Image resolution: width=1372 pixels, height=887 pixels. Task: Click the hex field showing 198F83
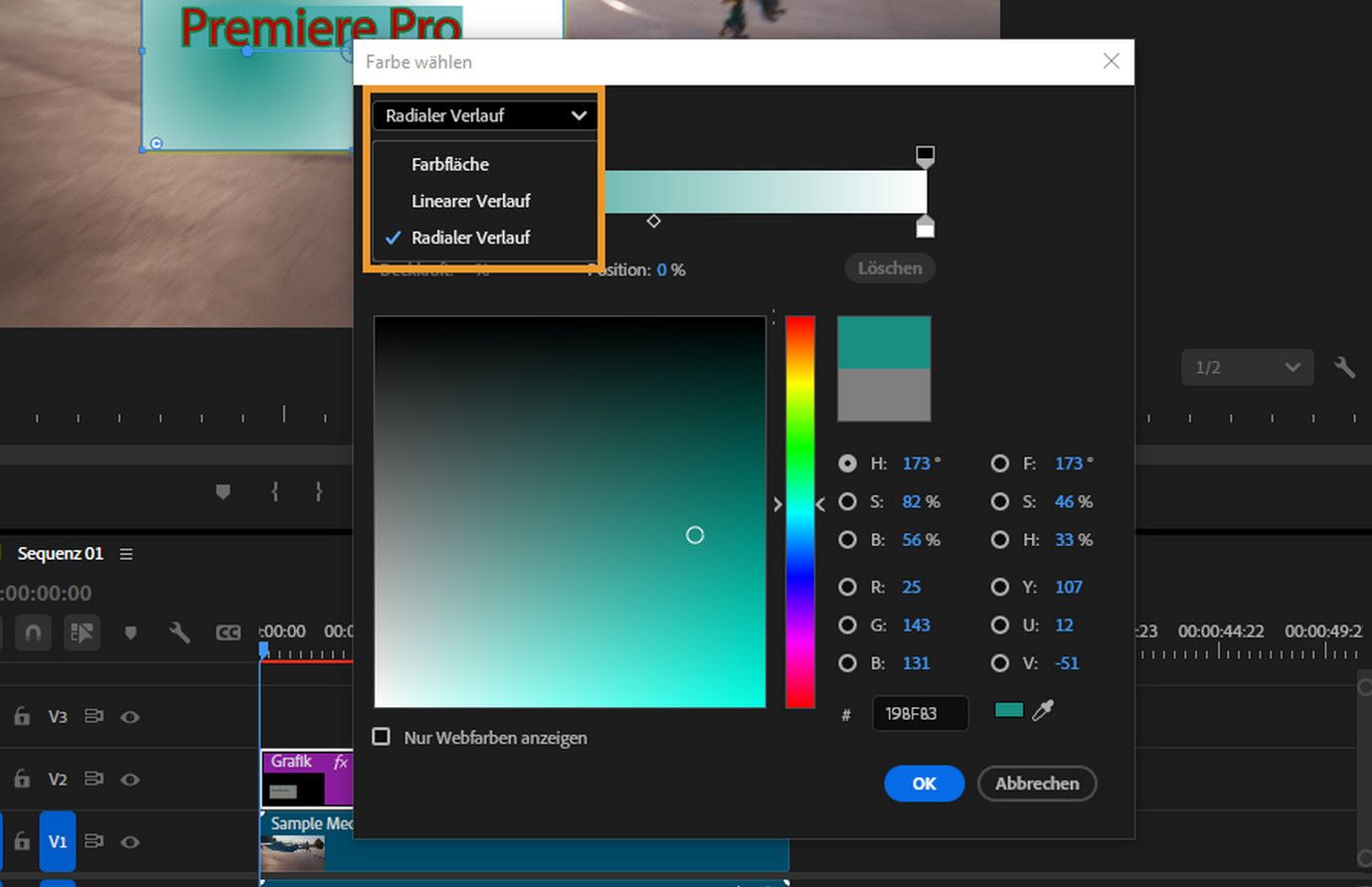[x=920, y=713]
